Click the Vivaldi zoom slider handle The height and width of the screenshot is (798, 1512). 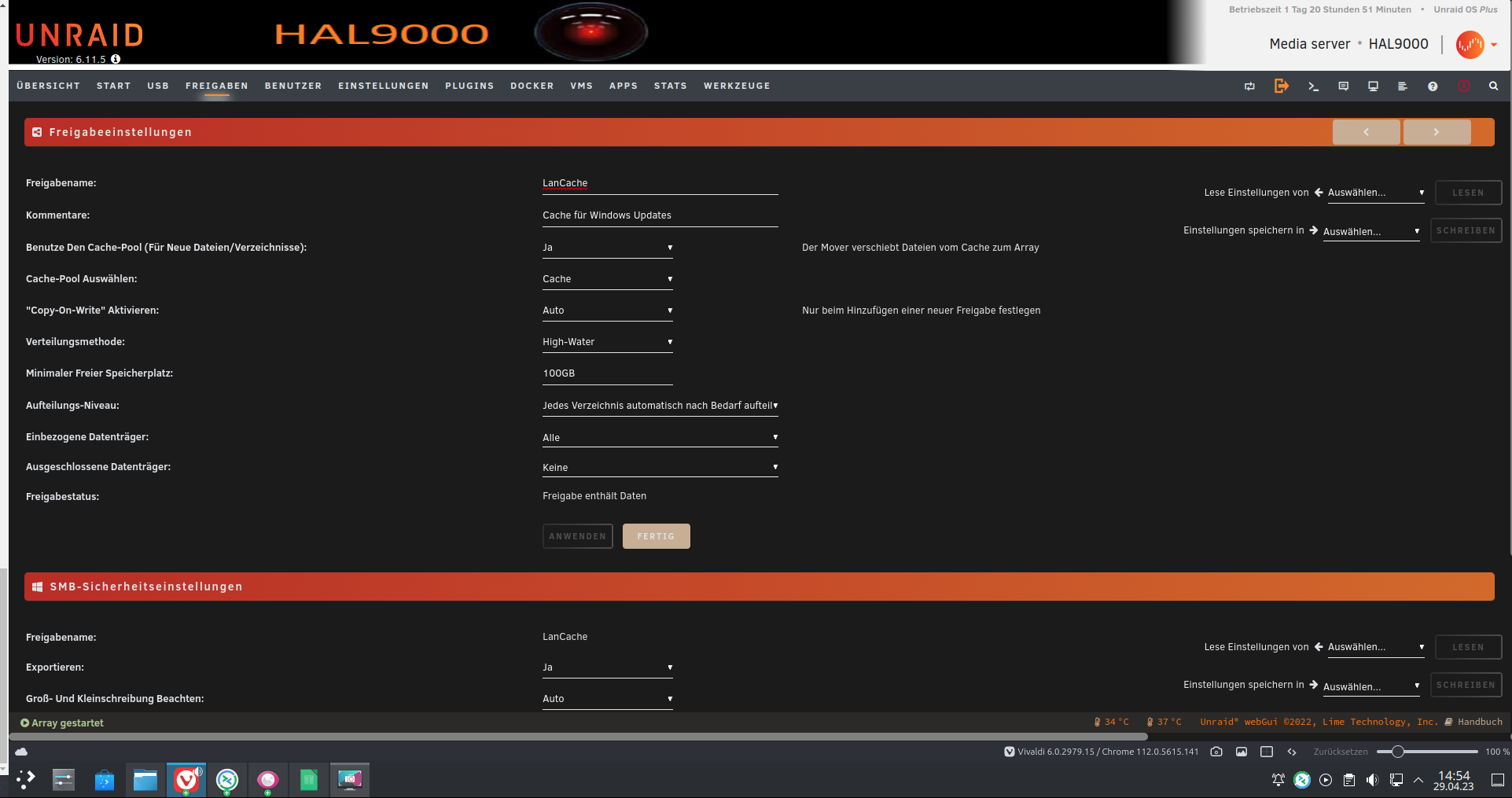click(1397, 752)
